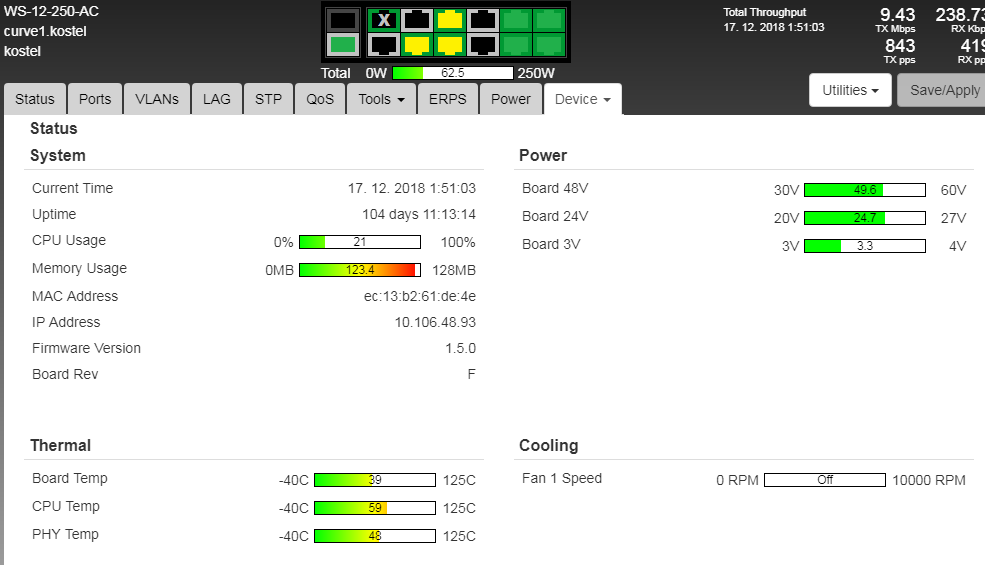Expand the Device dropdown tab

pyautogui.click(x=582, y=99)
